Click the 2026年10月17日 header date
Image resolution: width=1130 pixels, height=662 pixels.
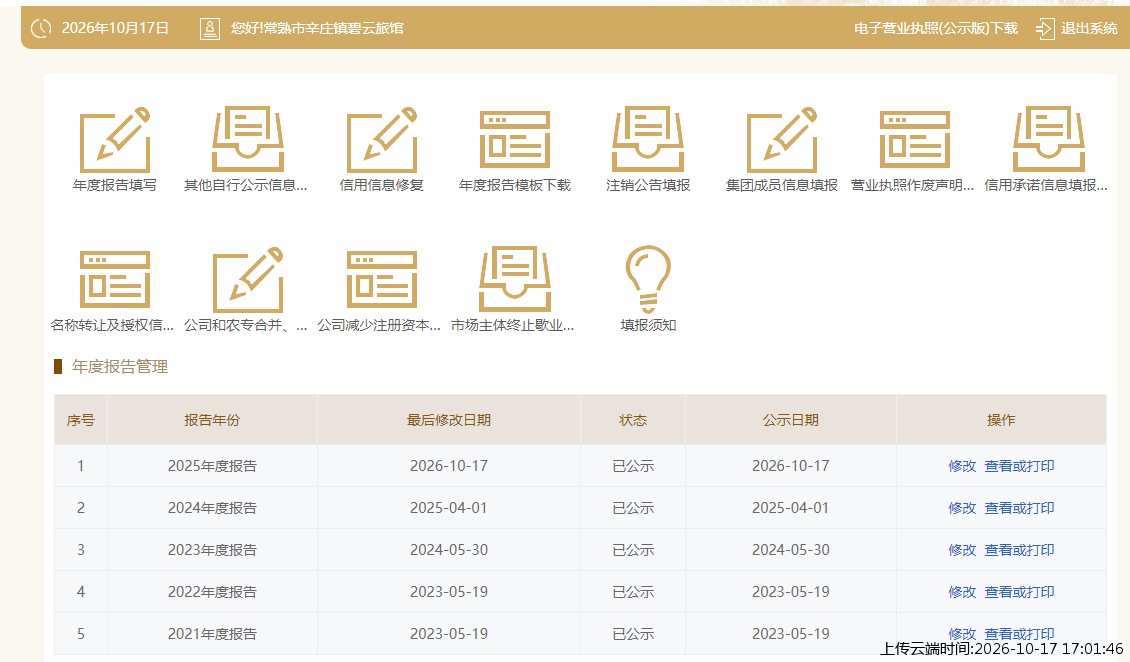115,28
